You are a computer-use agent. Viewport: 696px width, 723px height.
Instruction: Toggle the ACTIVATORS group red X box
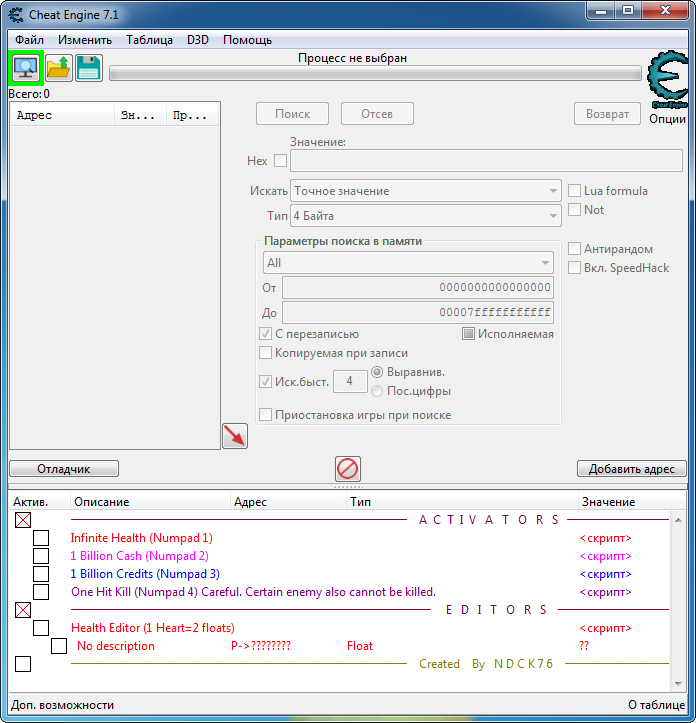23,520
